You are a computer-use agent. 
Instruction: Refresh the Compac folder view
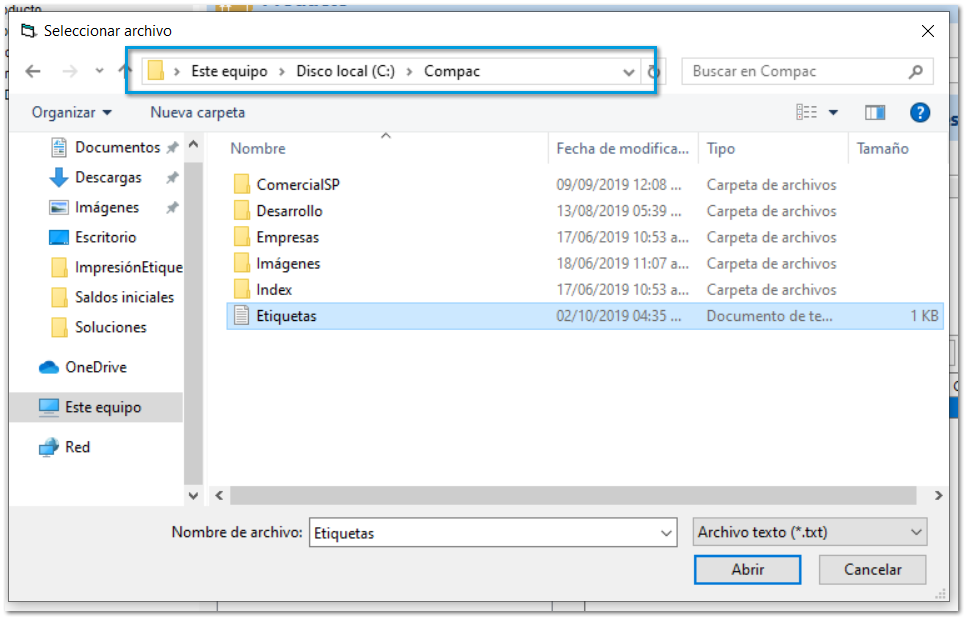654,72
